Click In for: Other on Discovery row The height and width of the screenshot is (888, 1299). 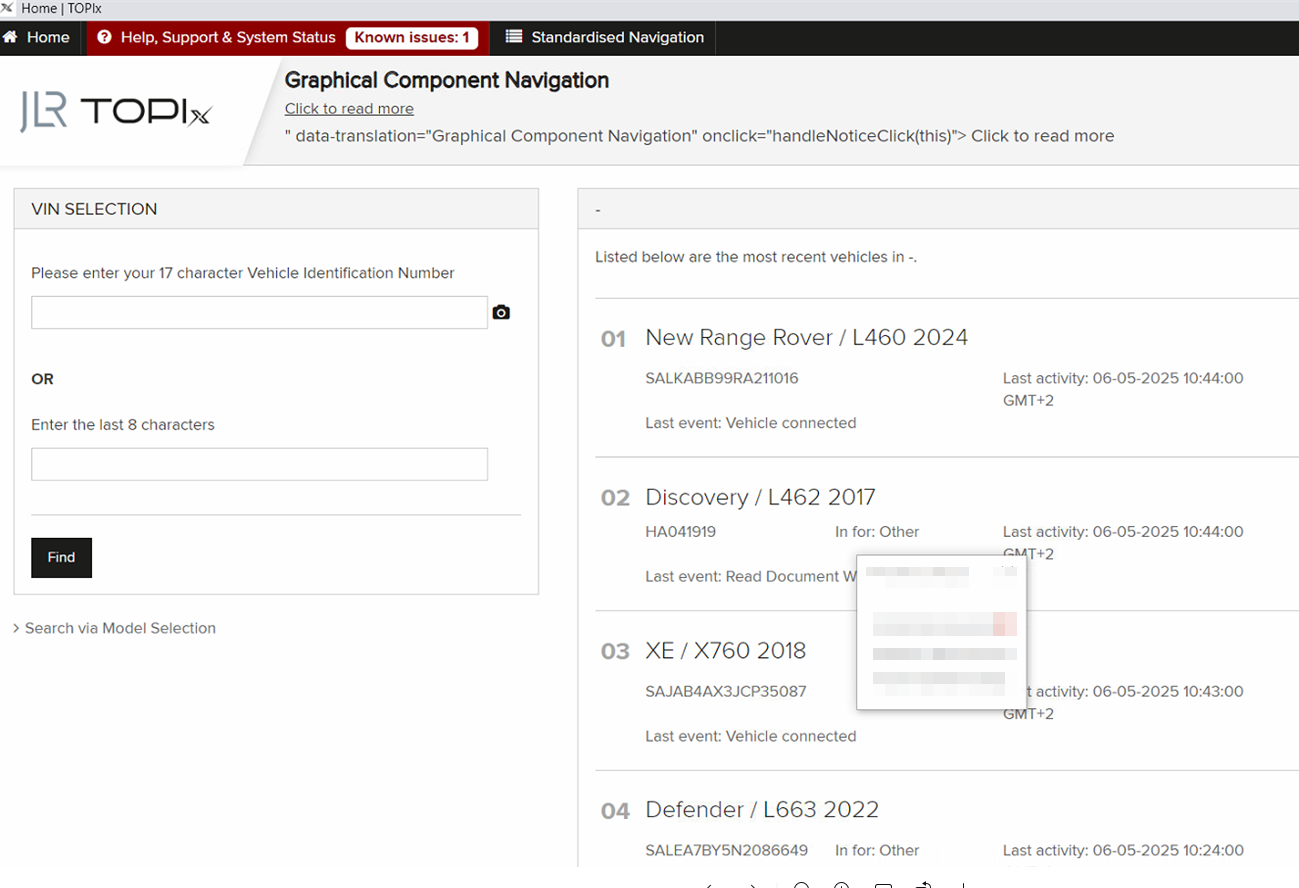877,532
